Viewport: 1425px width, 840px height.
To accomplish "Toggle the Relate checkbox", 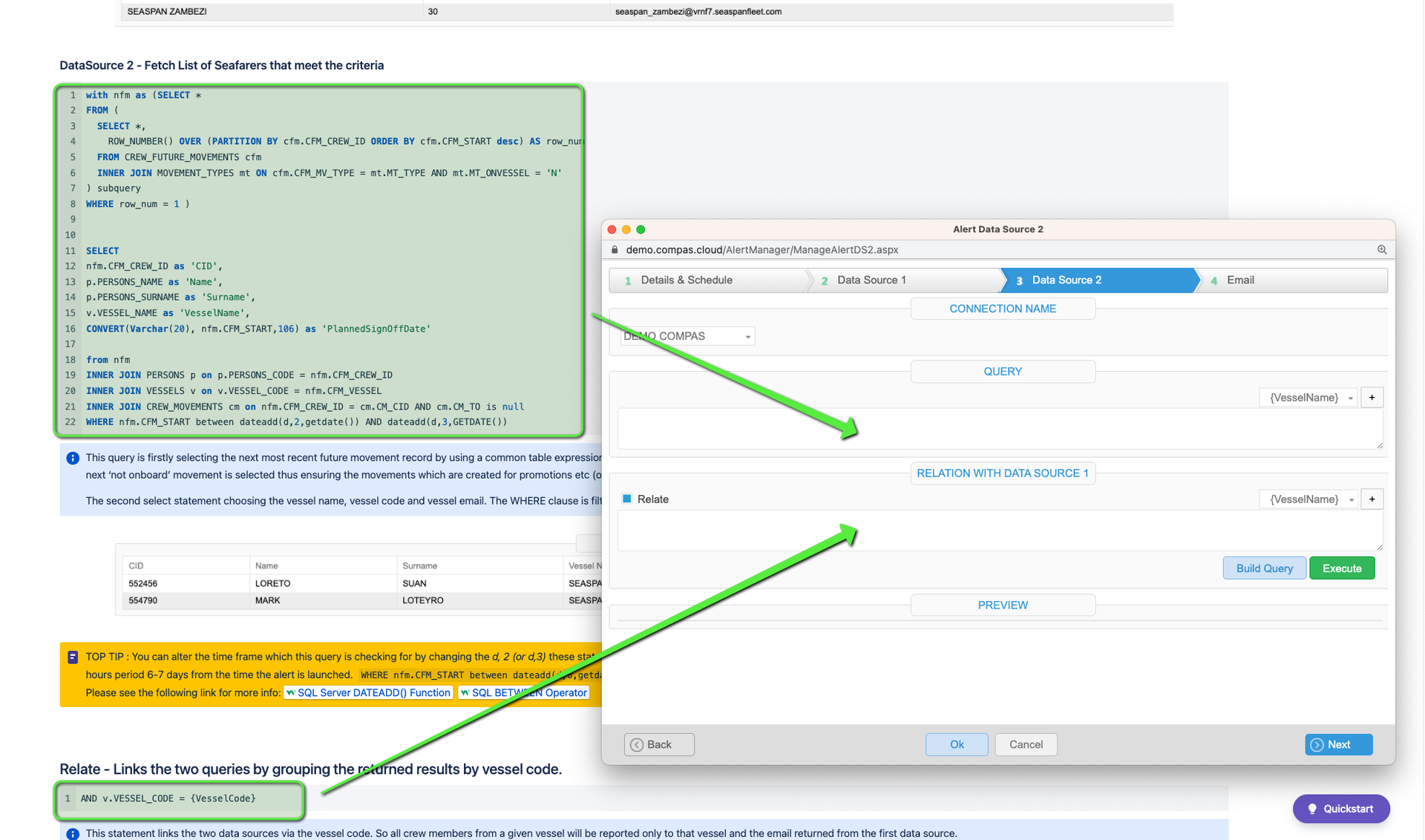I will point(627,499).
